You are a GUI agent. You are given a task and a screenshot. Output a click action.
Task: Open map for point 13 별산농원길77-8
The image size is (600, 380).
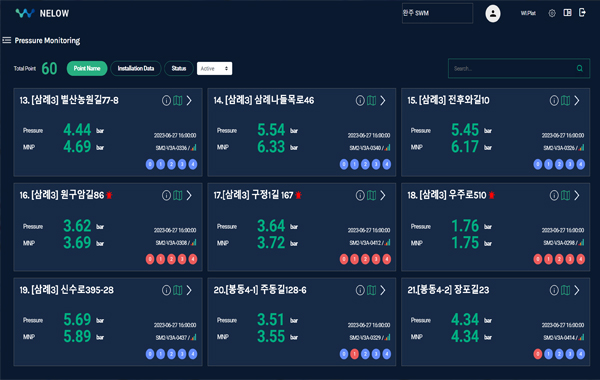(x=178, y=101)
